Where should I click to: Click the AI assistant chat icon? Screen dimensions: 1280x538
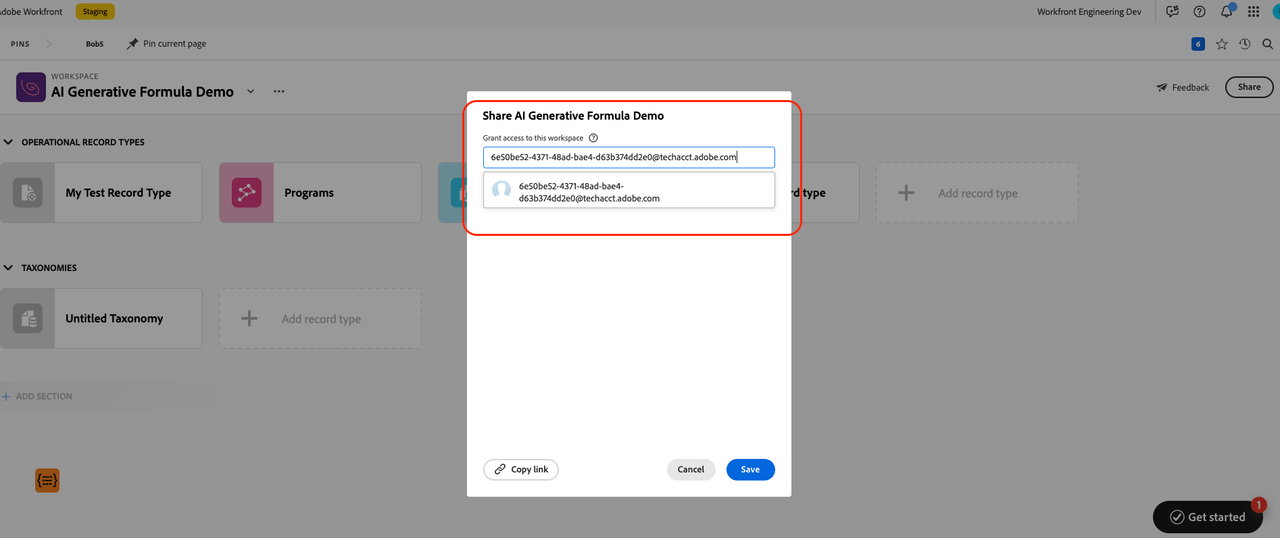[1172, 12]
